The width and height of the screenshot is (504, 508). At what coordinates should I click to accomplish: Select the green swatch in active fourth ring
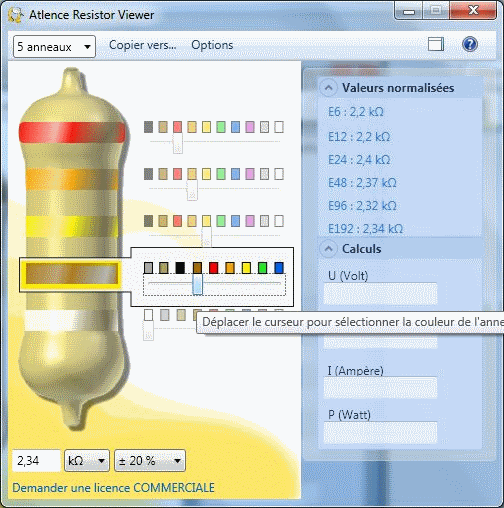tap(262, 268)
